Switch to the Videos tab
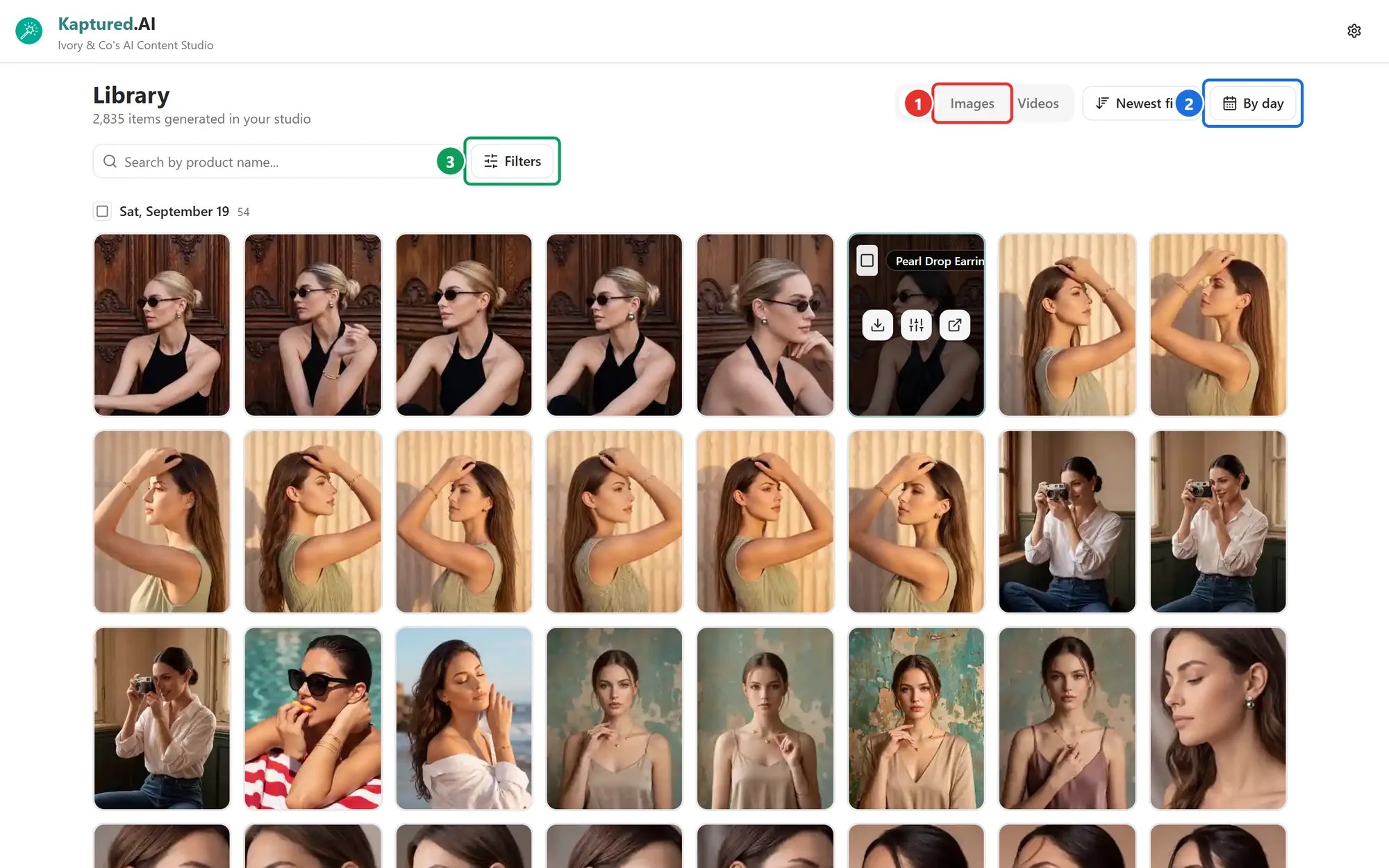 coord(1038,103)
